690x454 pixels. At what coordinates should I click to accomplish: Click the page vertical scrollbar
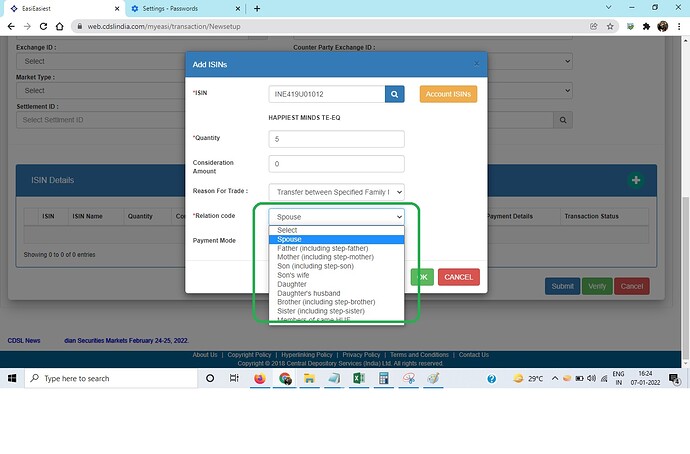click(x=685, y=278)
